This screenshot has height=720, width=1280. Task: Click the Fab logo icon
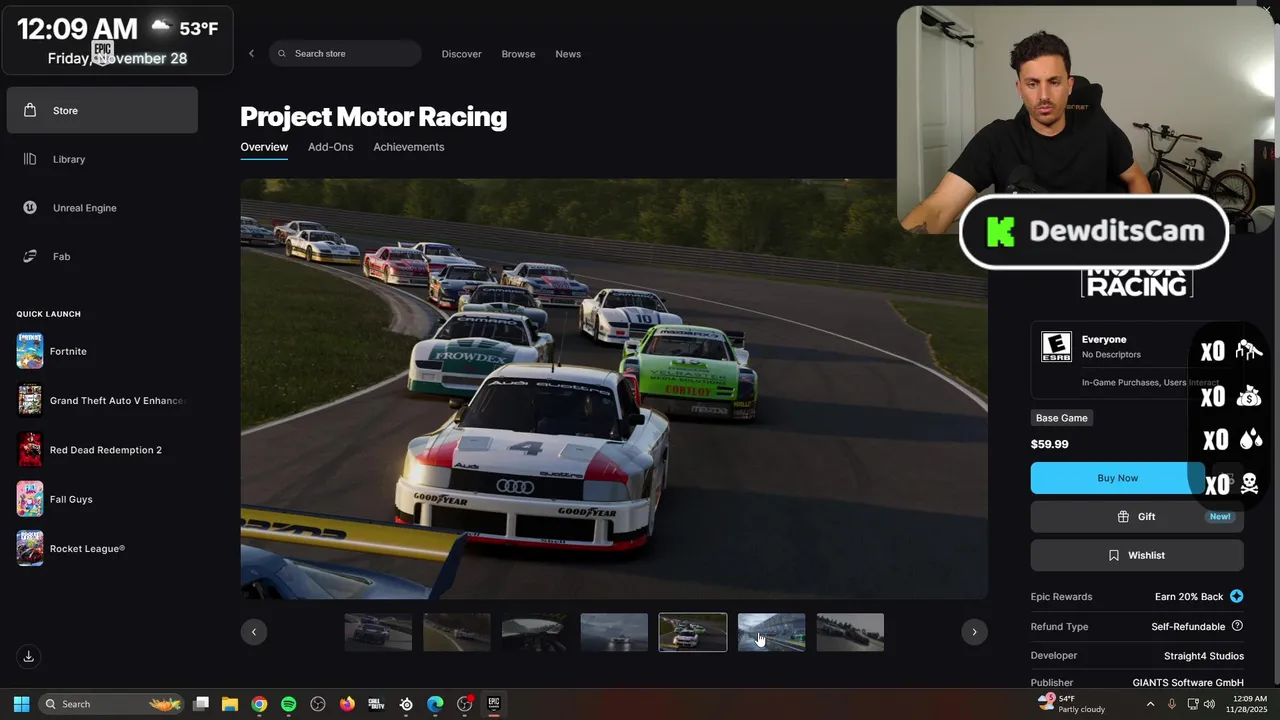point(30,257)
